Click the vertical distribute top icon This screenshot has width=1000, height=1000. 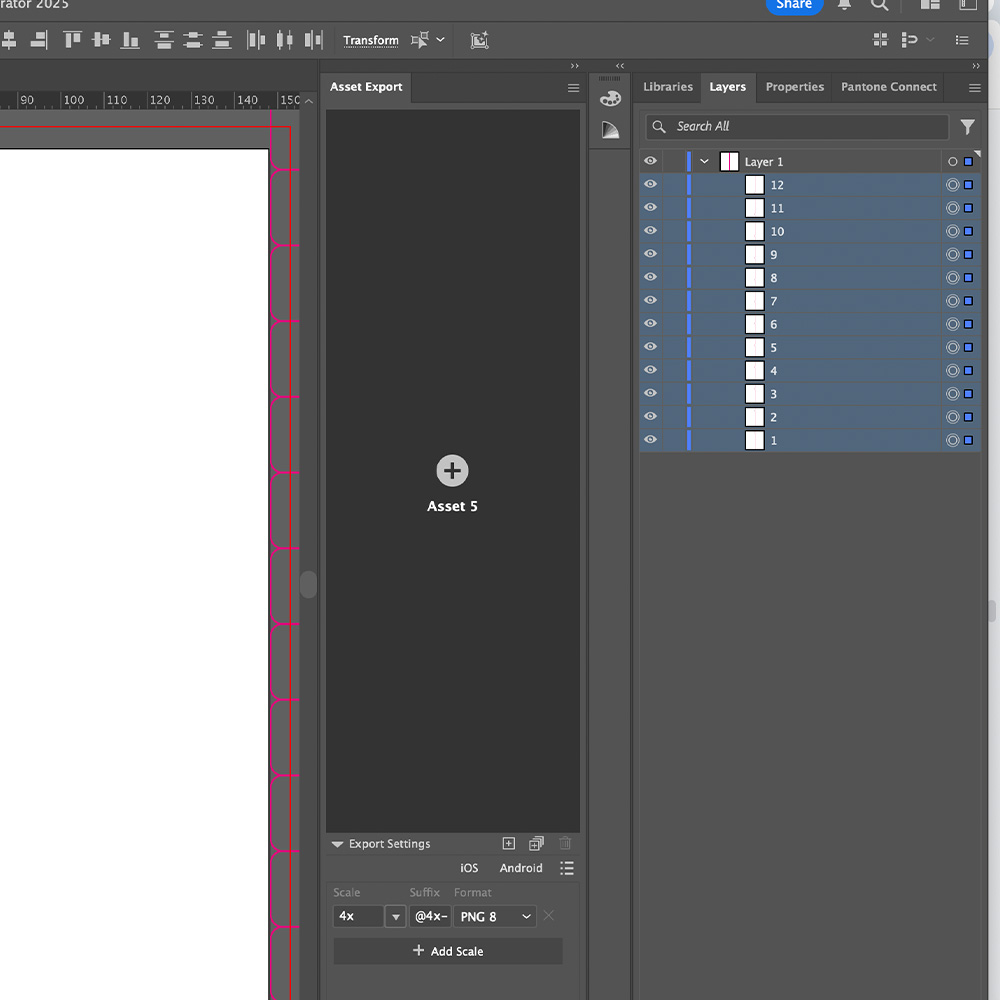click(164, 40)
